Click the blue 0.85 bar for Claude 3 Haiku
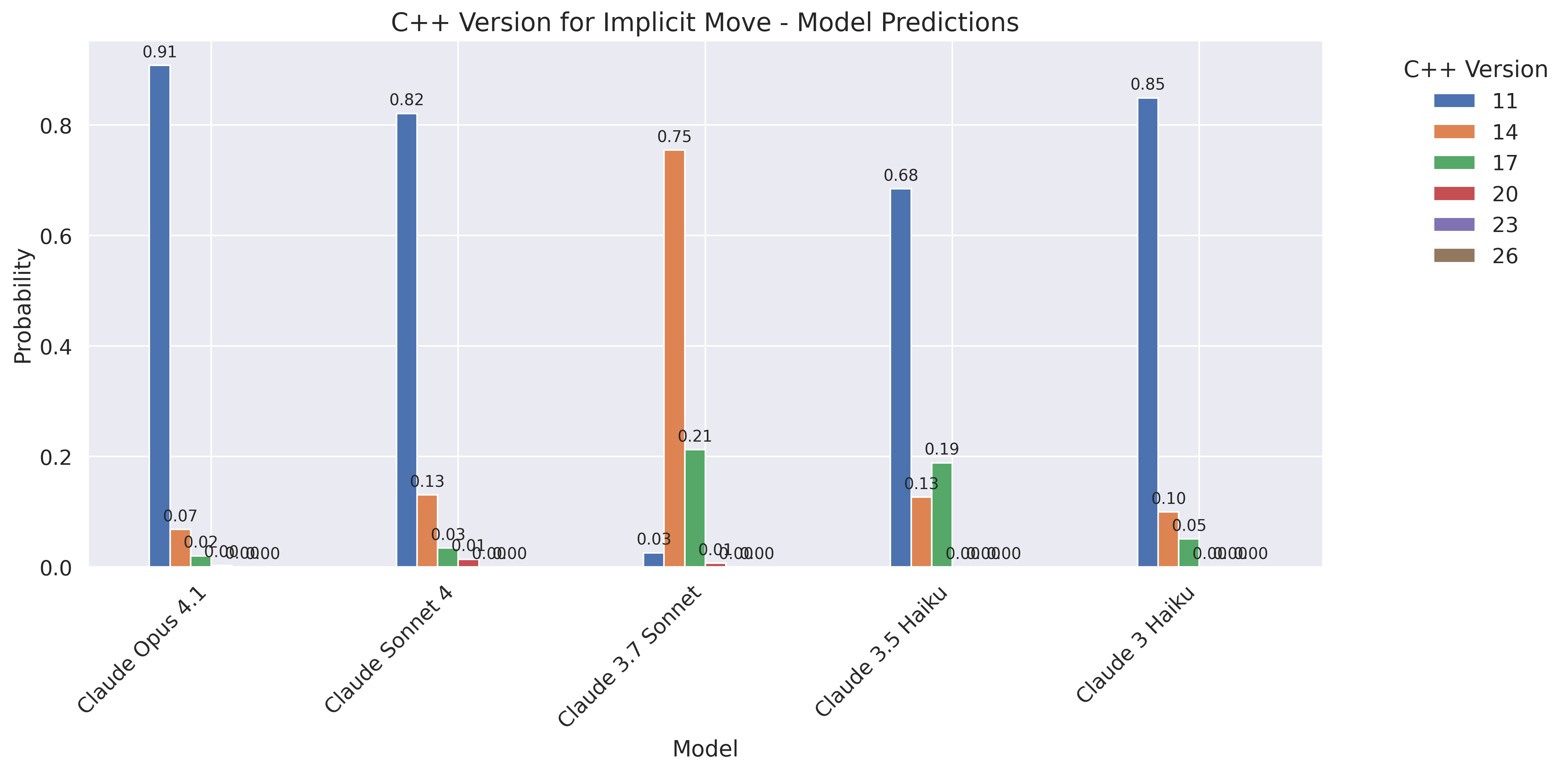The height and width of the screenshot is (772, 1568). click(x=1148, y=332)
